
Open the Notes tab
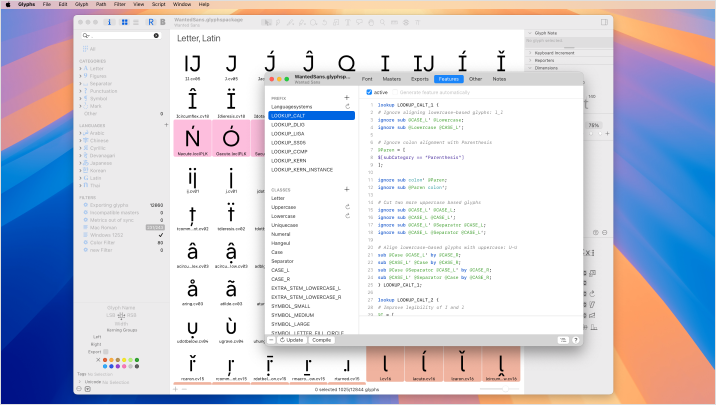[x=499, y=79]
